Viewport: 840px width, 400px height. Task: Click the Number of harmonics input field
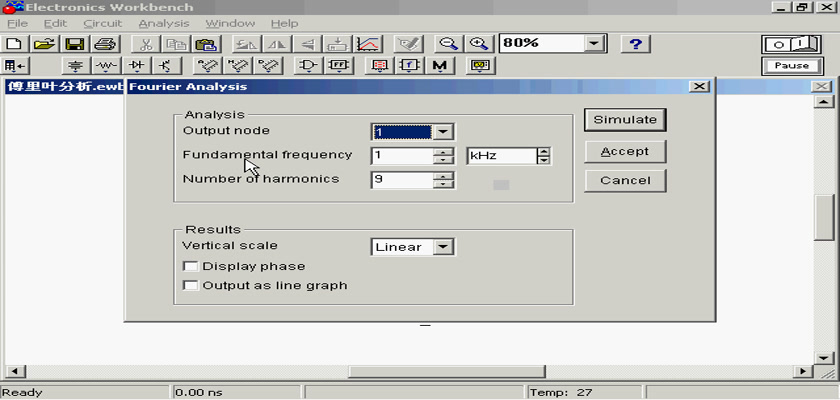click(x=402, y=180)
